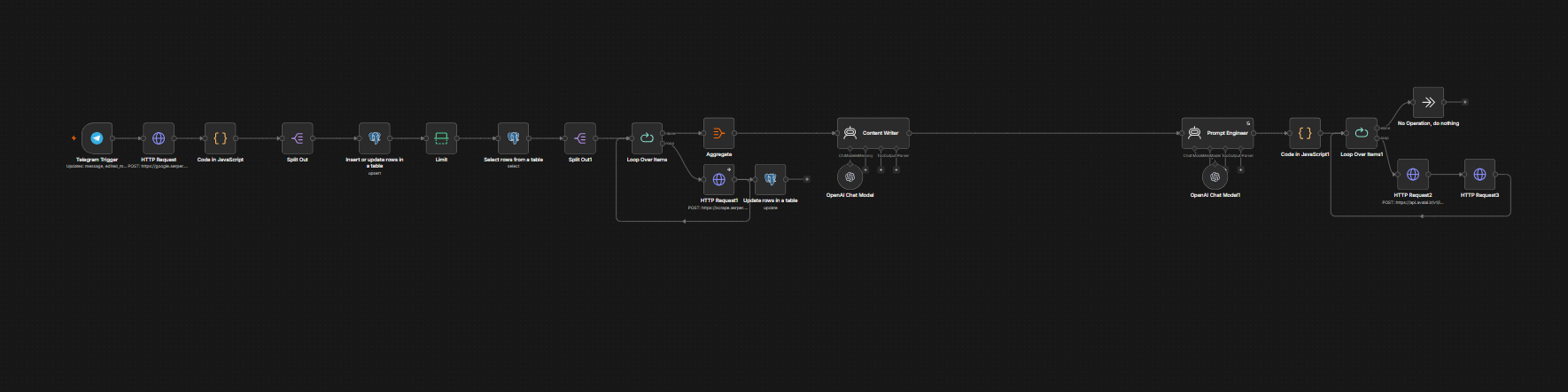Click the HTTP Request1 node
This screenshot has height=392, width=1568.
tap(719, 179)
